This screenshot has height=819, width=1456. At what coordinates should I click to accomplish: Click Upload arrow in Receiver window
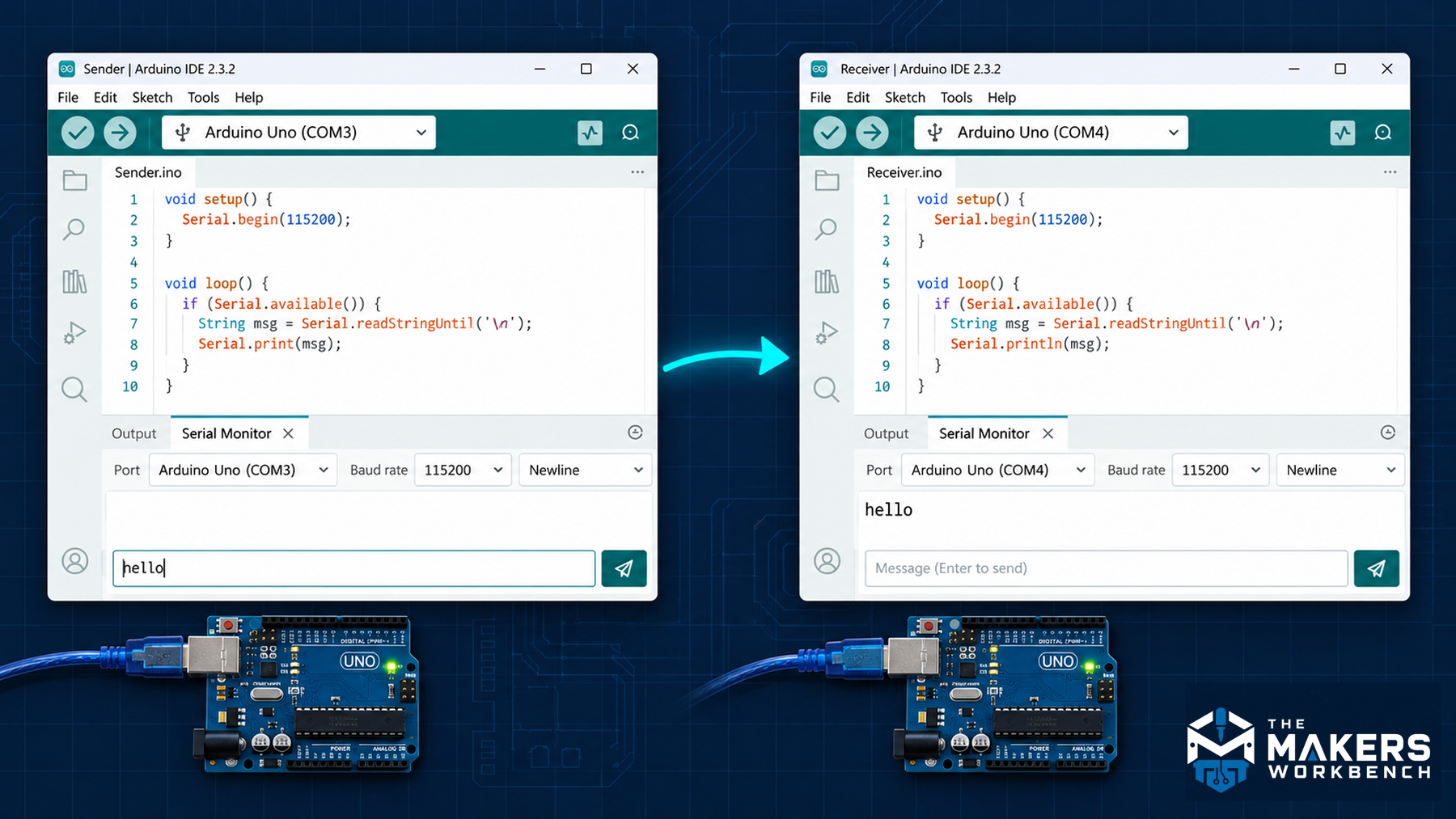click(872, 133)
